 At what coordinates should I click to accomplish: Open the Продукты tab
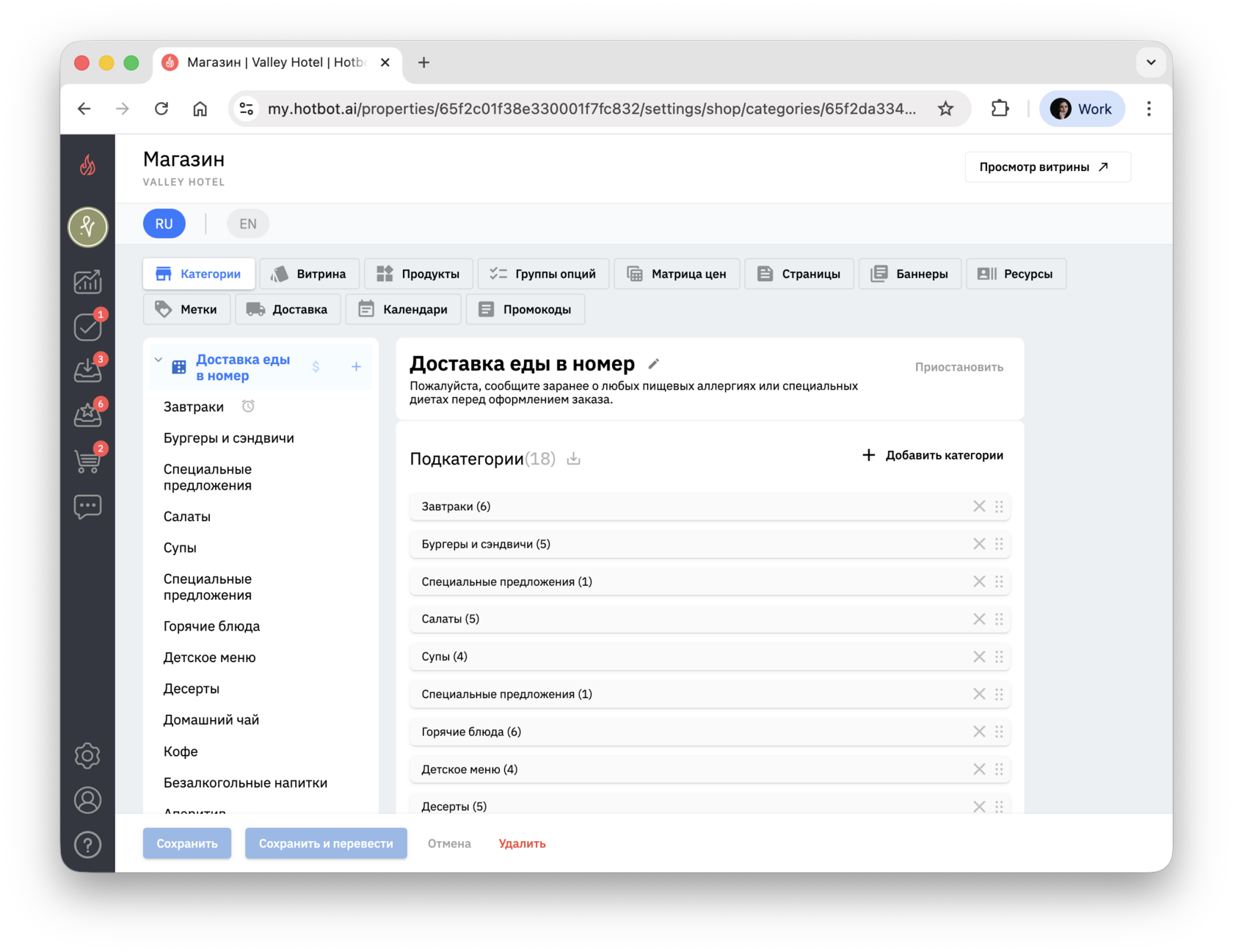click(418, 274)
